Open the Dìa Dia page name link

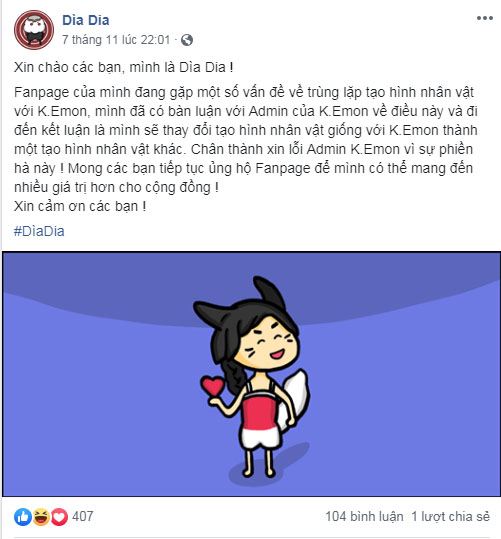pyautogui.click(x=86, y=20)
